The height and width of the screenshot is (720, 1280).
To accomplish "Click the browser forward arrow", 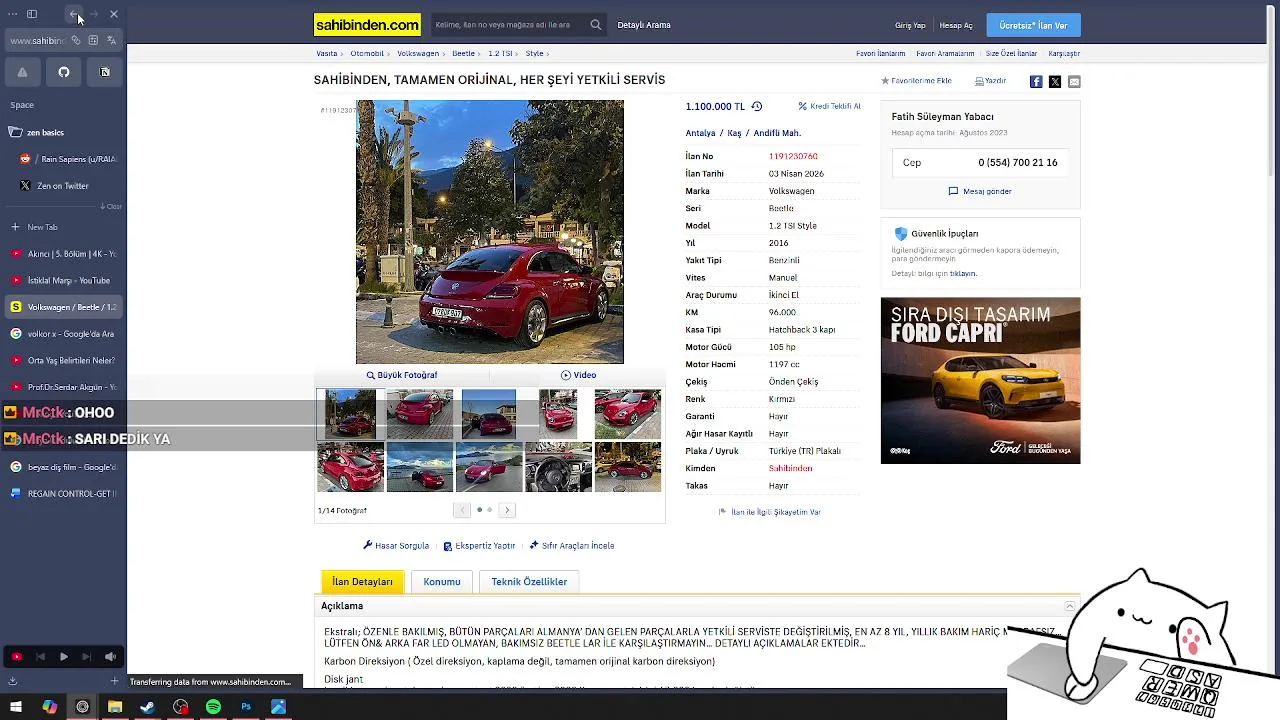I will coord(93,14).
